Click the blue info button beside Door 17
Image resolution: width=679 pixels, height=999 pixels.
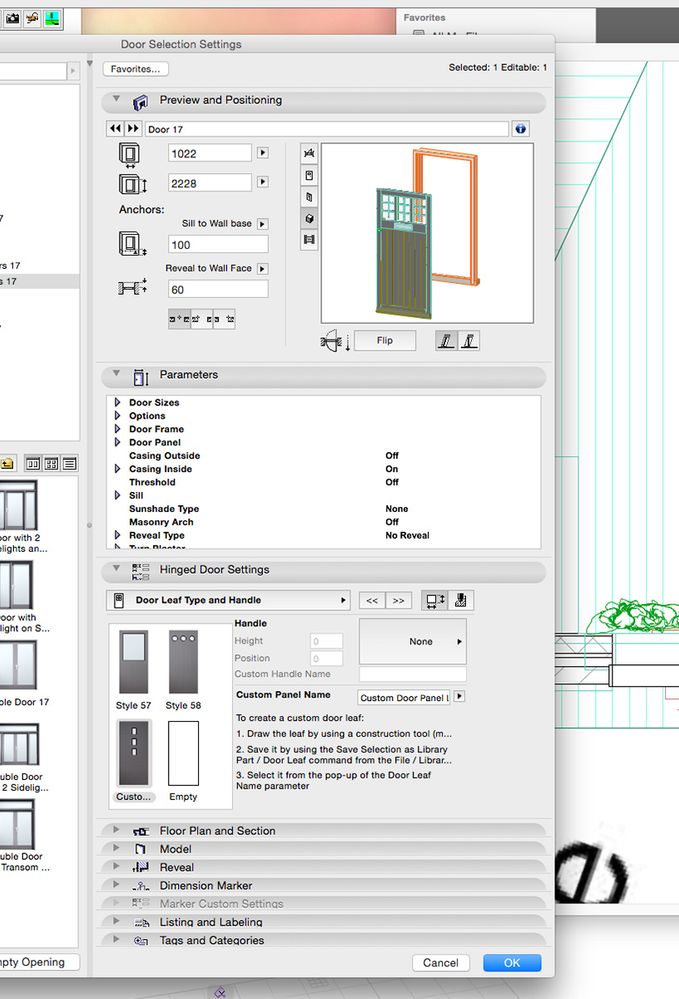tap(520, 129)
